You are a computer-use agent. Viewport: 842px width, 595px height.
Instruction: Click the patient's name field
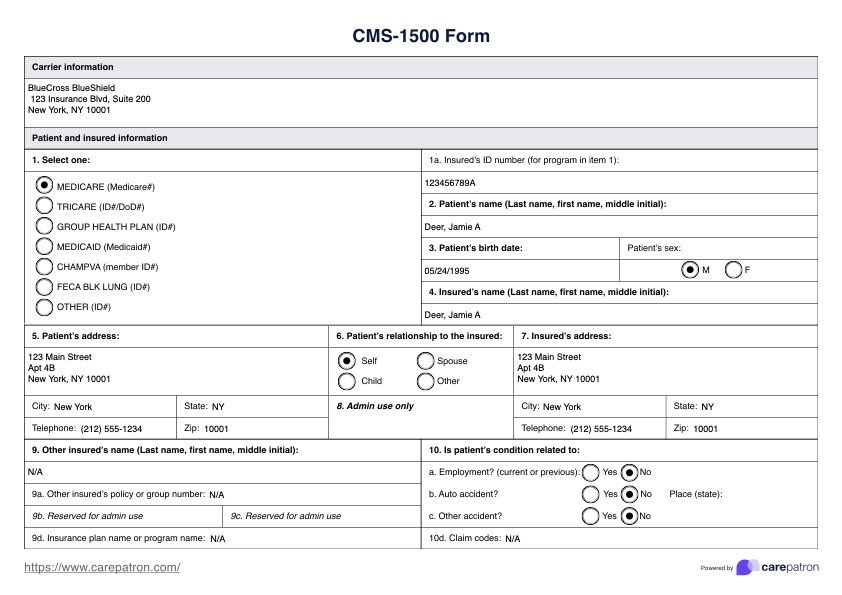[620, 227]
